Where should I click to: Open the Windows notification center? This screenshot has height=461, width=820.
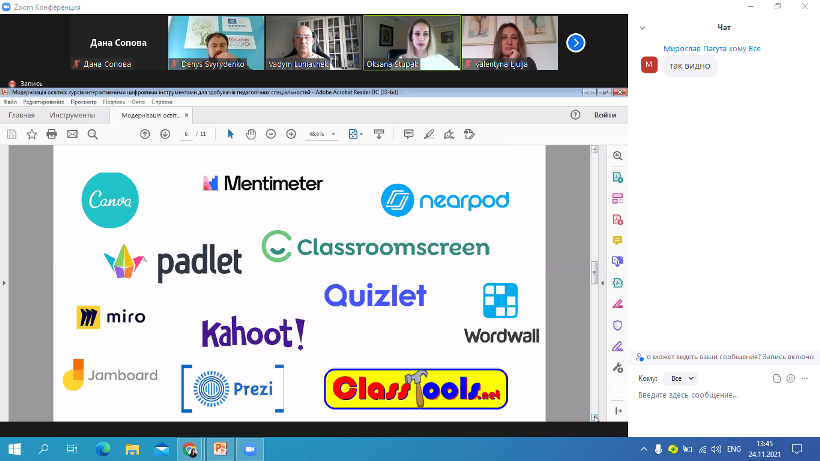[797, 449]
